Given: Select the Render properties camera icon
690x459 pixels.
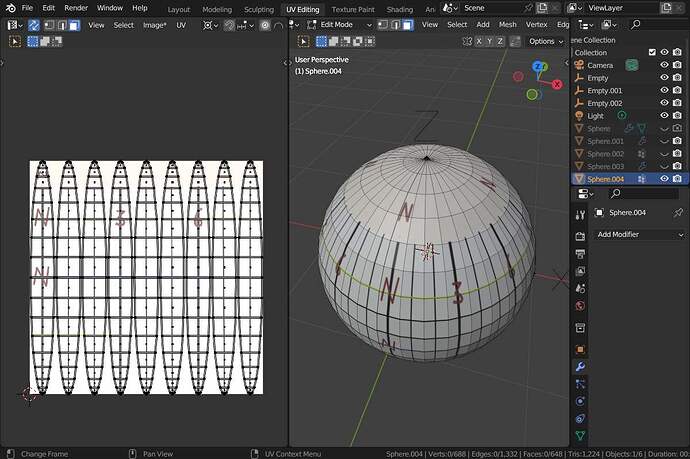Looking at the screenshot, I should (x=580, y=236).
